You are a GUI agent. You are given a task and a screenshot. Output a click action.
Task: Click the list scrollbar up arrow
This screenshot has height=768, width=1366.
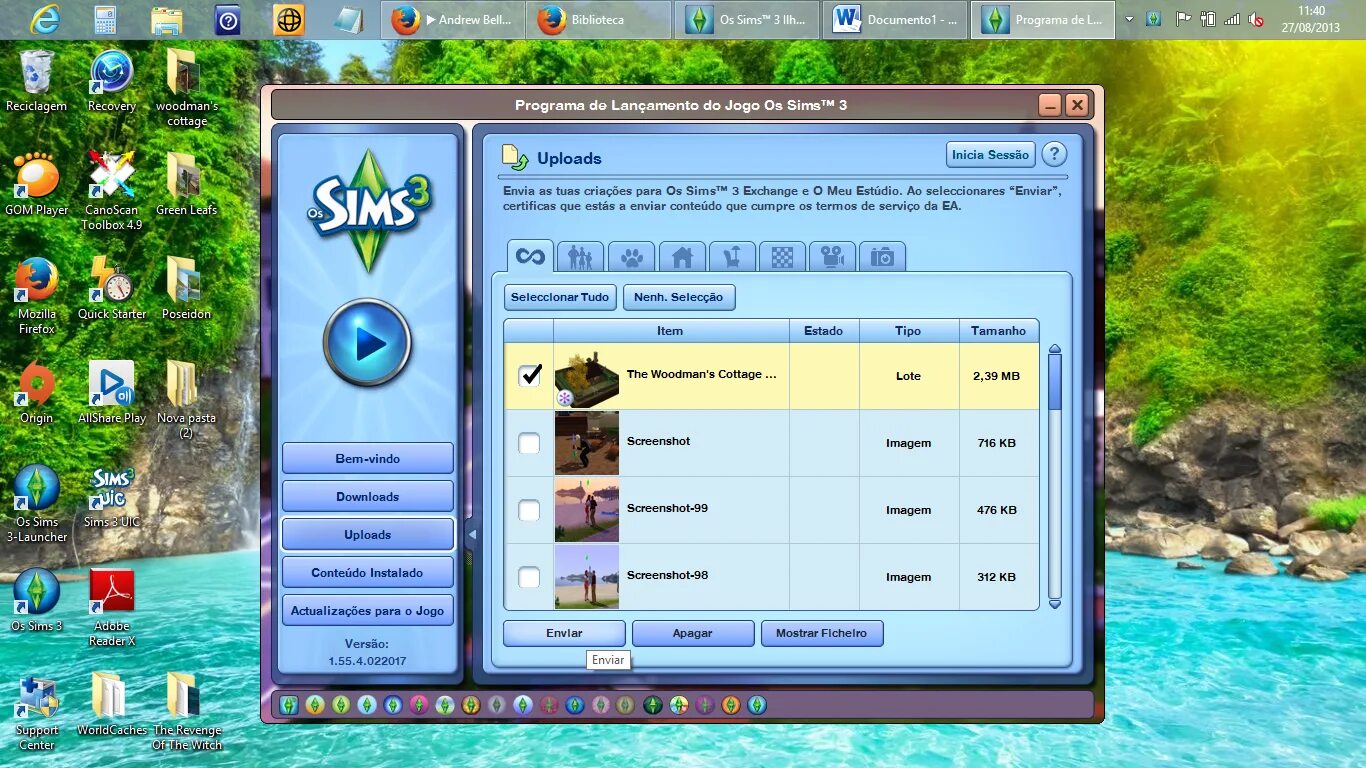(1054, 349)
